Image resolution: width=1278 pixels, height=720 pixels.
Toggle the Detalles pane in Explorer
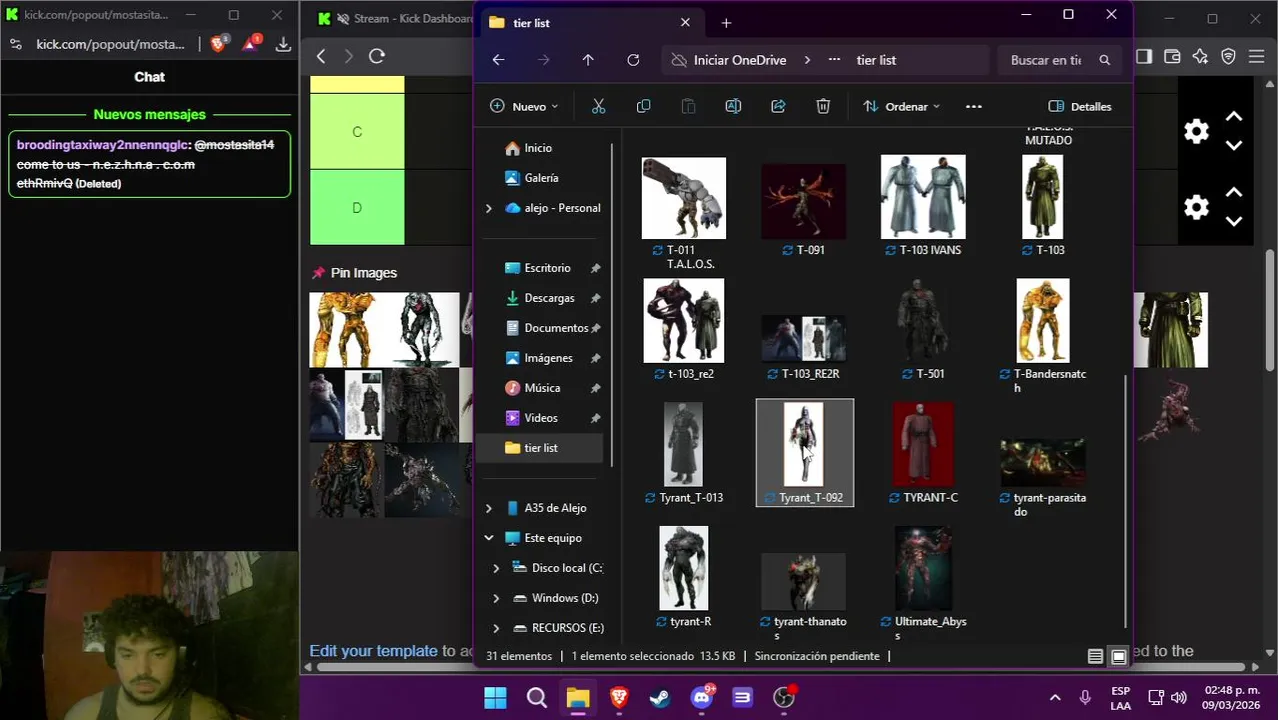point(1080,106)
